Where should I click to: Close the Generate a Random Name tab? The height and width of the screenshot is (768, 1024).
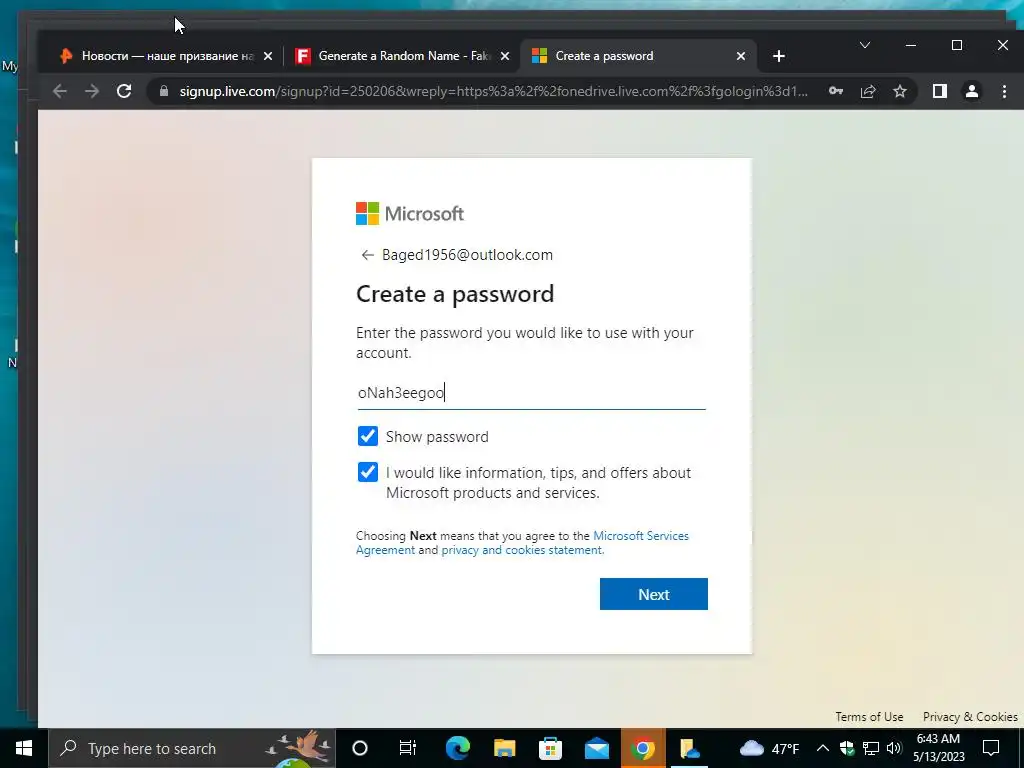tap(505, 56)
